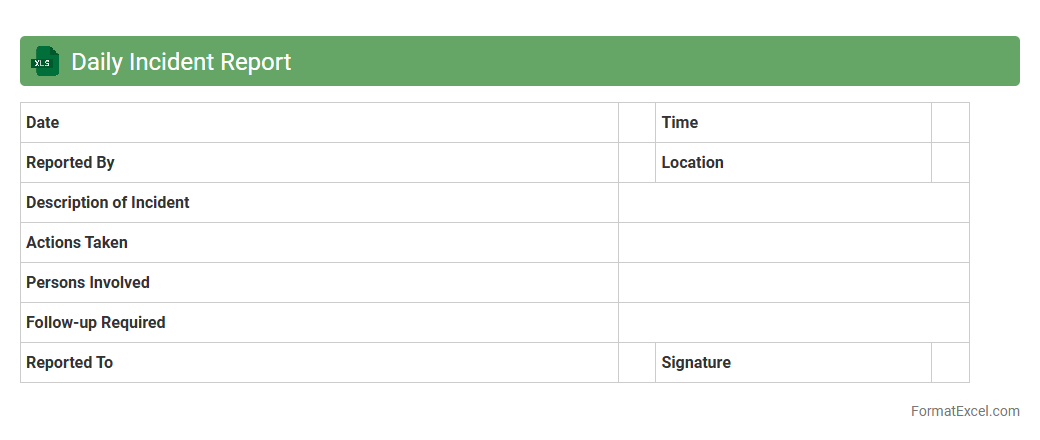Screen dimensions: 1040x440
Task: Click the Actions Taken entry field
Action: (793, 243)
